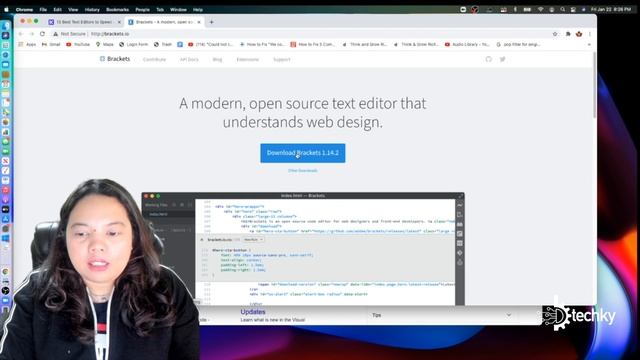This screenshot has height=360, width=640.
Task: Open the Trash bookmark
Action: click(163, 44)
